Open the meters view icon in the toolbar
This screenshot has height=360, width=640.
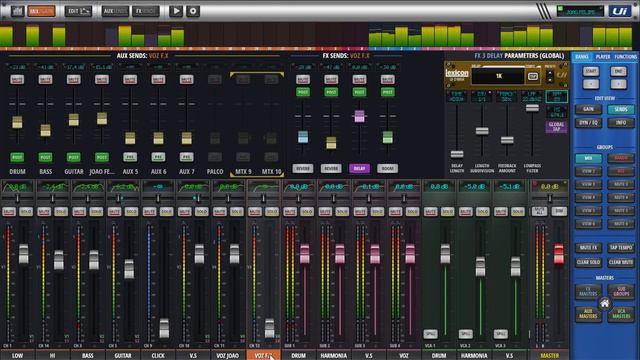click(x=17, y=11)
